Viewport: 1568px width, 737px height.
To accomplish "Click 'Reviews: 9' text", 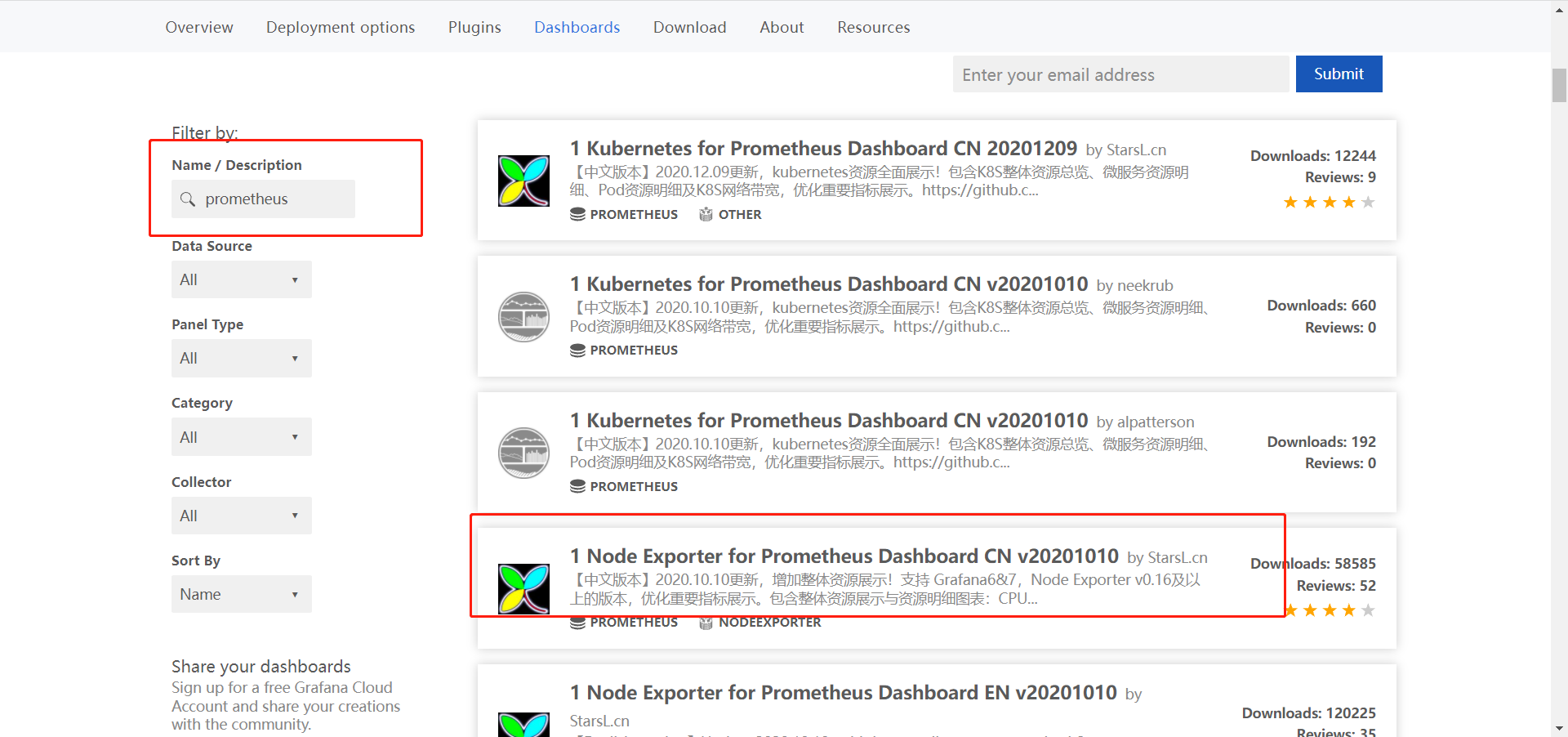I will click(x=1340, y=177).
